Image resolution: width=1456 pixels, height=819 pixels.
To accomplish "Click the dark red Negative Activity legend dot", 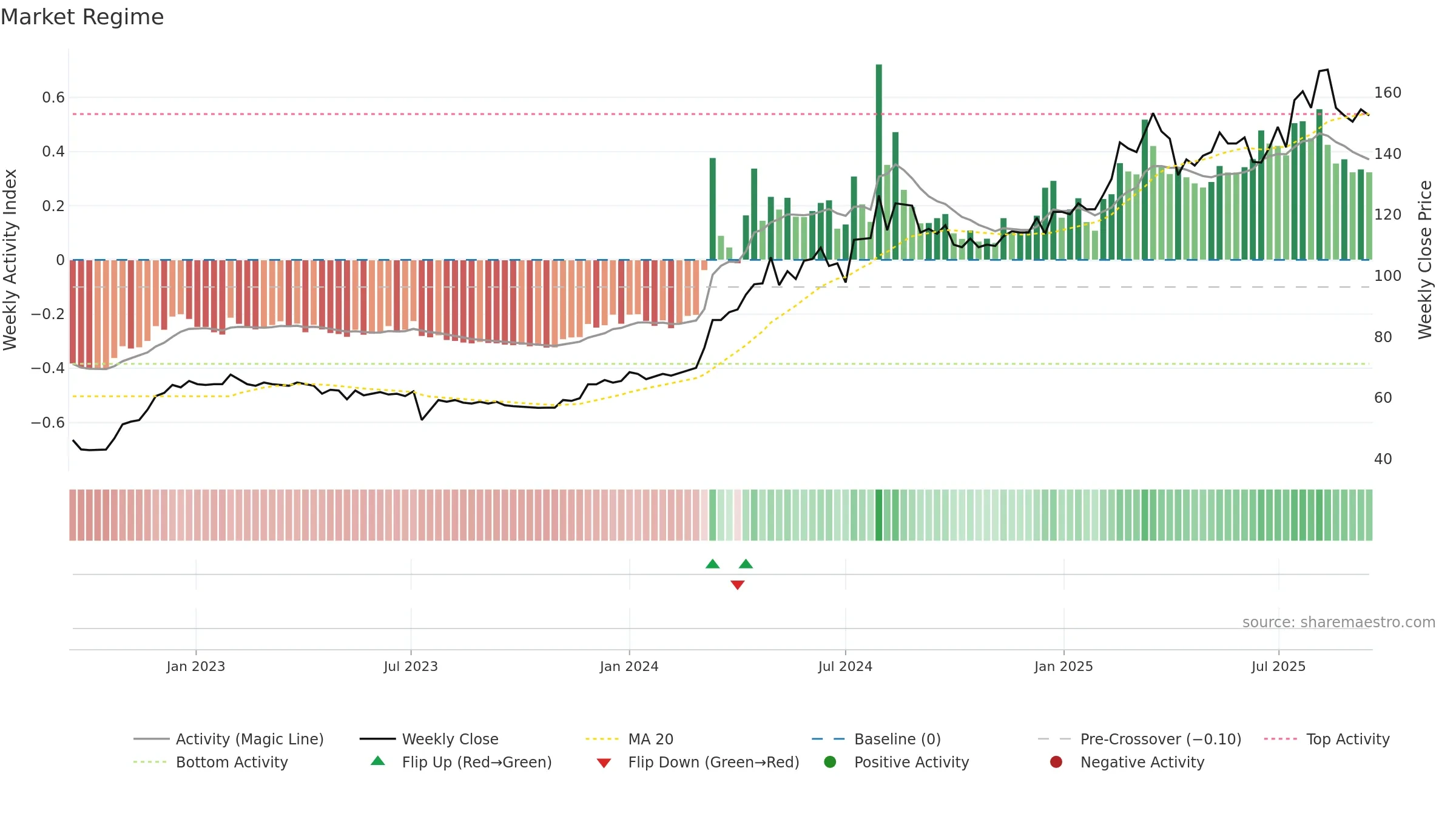I will (1056, 762).
